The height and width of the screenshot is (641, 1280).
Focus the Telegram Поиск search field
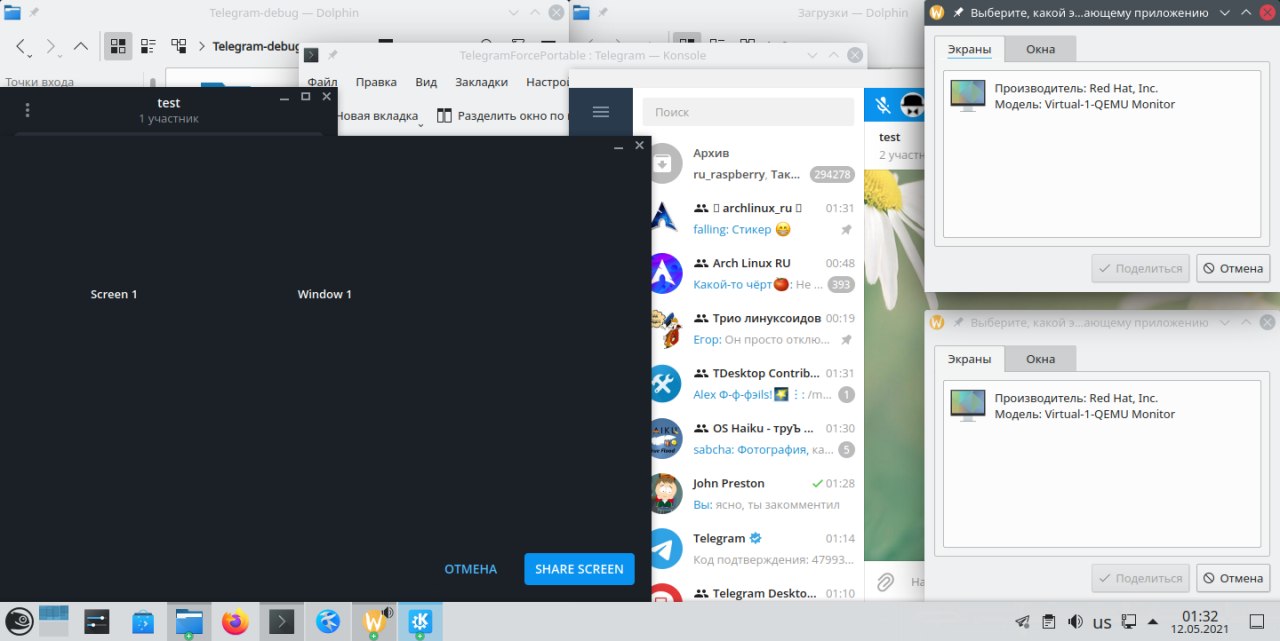(x=748, y=112)
